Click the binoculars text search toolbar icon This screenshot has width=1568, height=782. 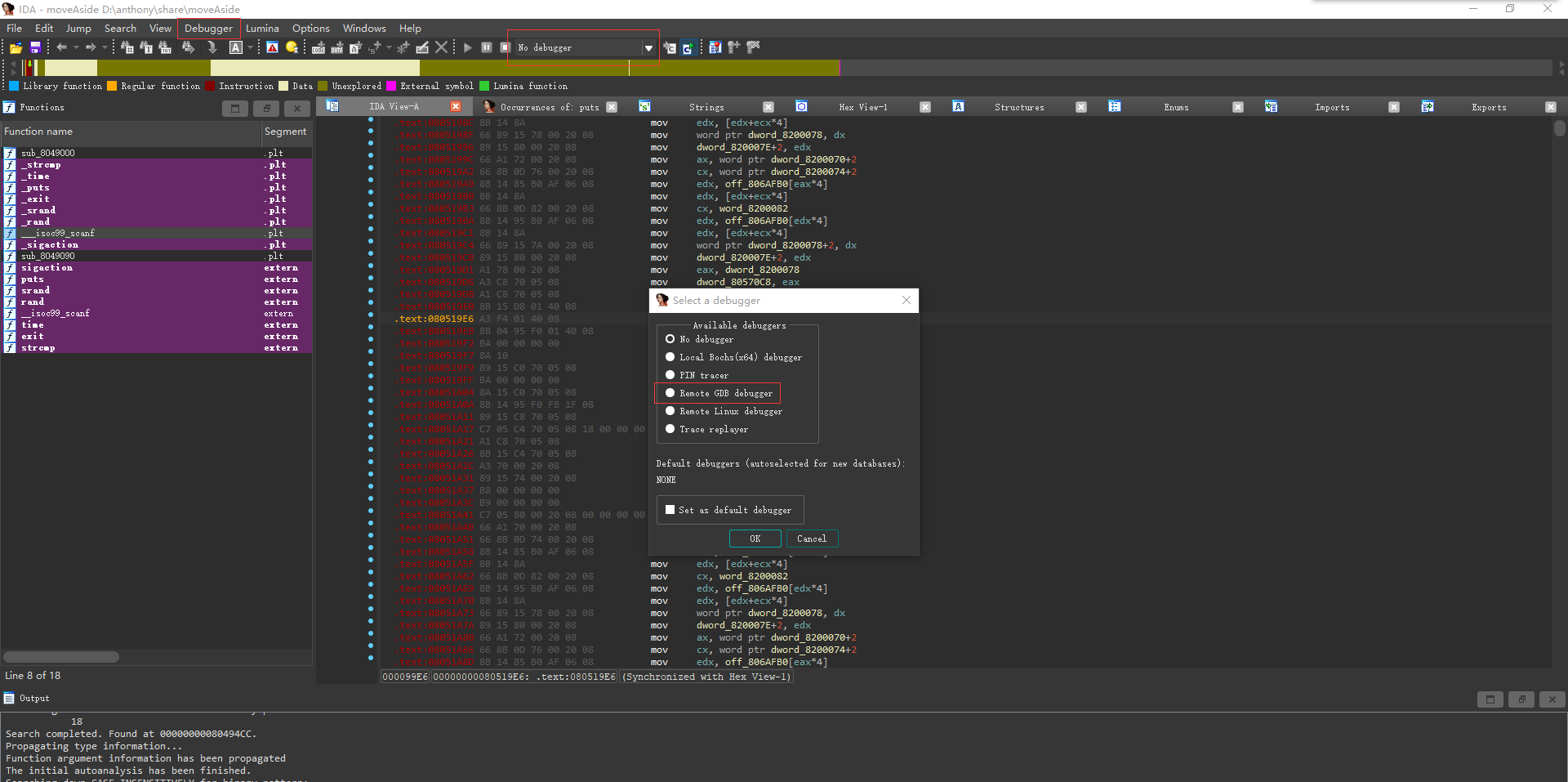click(146, 47)
